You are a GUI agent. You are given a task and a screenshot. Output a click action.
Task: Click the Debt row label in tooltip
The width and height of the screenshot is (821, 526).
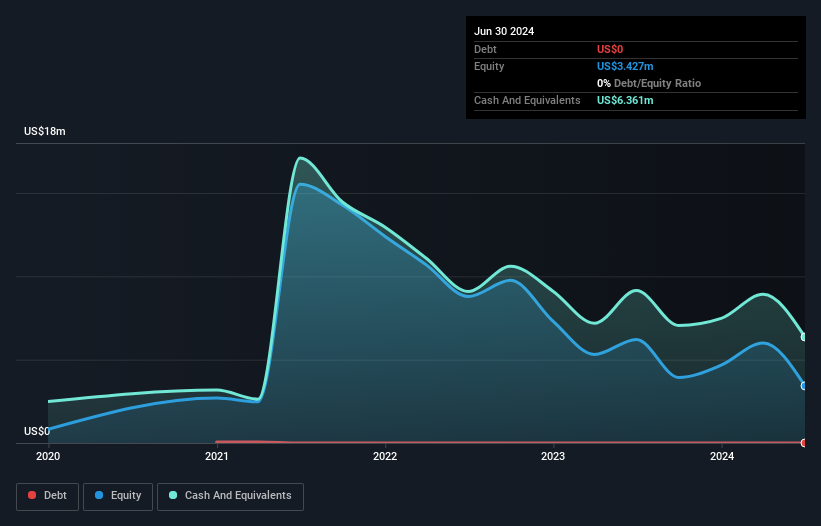(x=485, y=49)
